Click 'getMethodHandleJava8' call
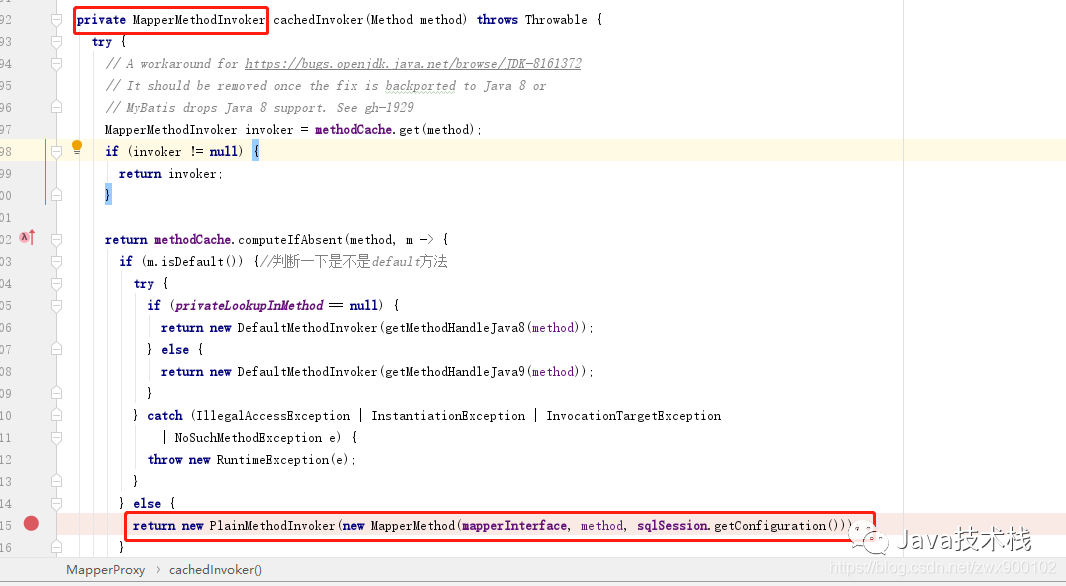 click(x=455, y=328)
